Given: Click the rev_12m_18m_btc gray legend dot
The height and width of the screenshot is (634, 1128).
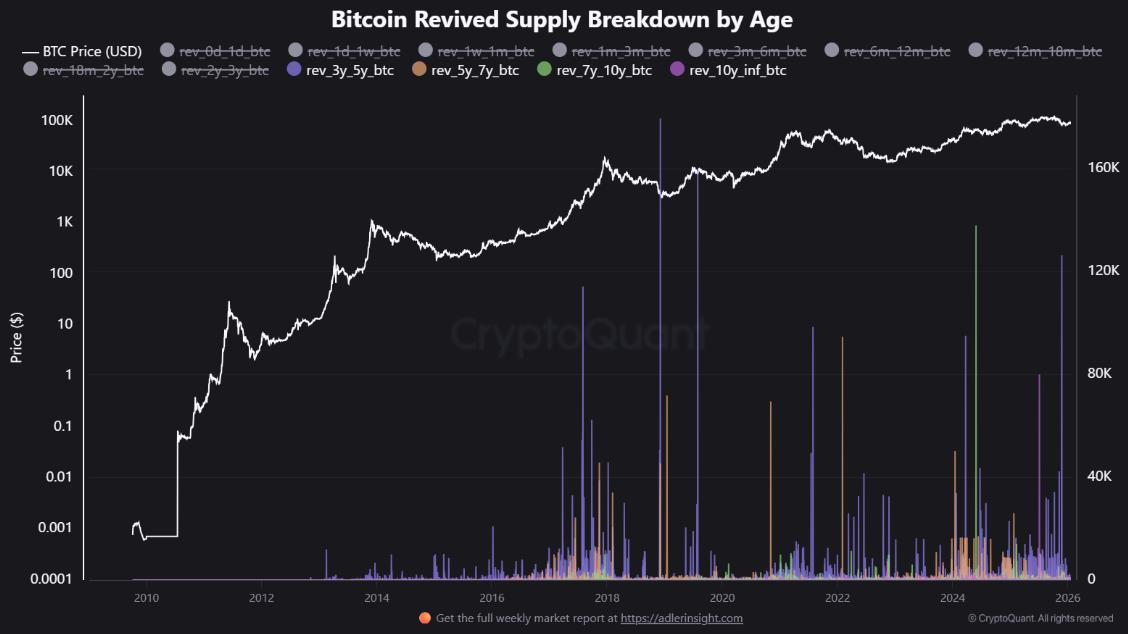Looking at the screenshot, I should (977, 50).
